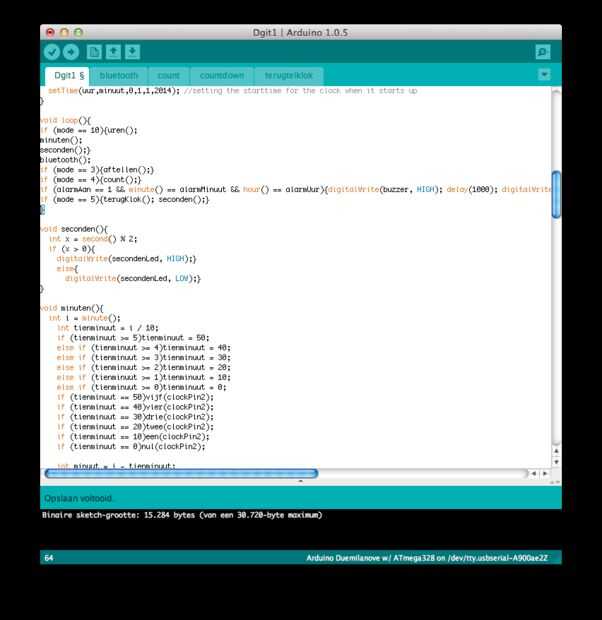Click the Arduino Duemilanove board info text
Image resolution: width=602 pixels, height=620 pixels.
coord(427,558)
